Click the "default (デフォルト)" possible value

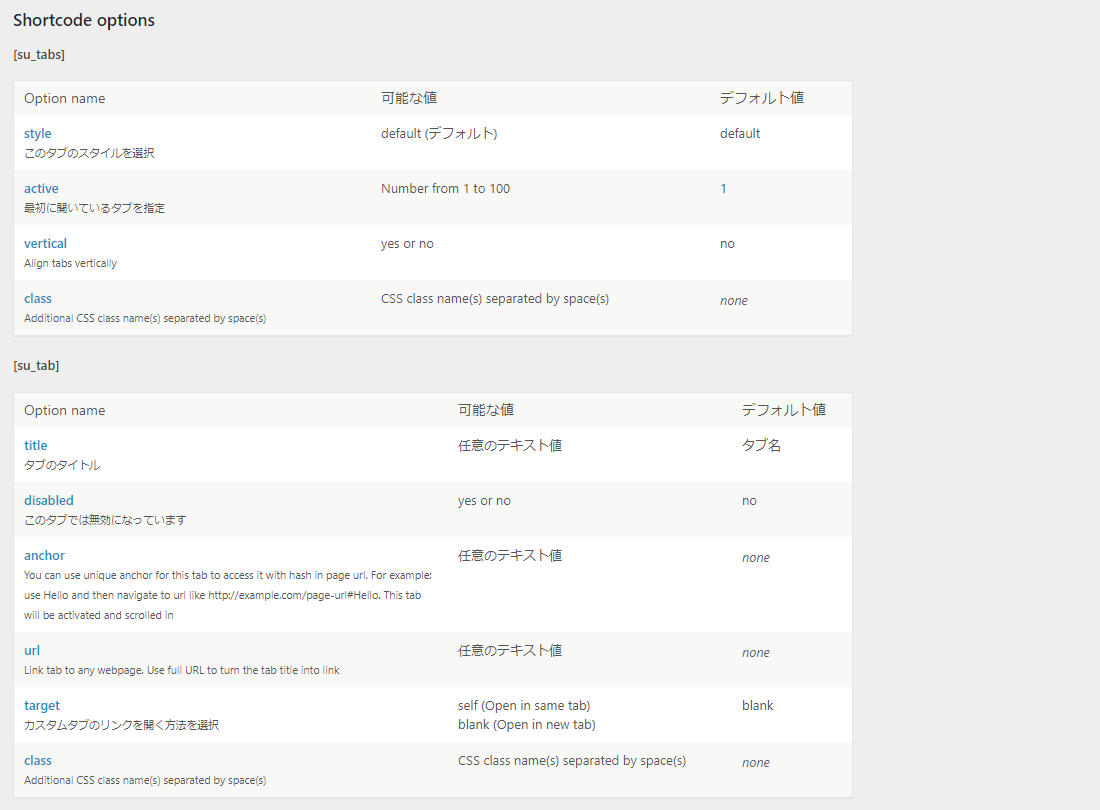439,133
